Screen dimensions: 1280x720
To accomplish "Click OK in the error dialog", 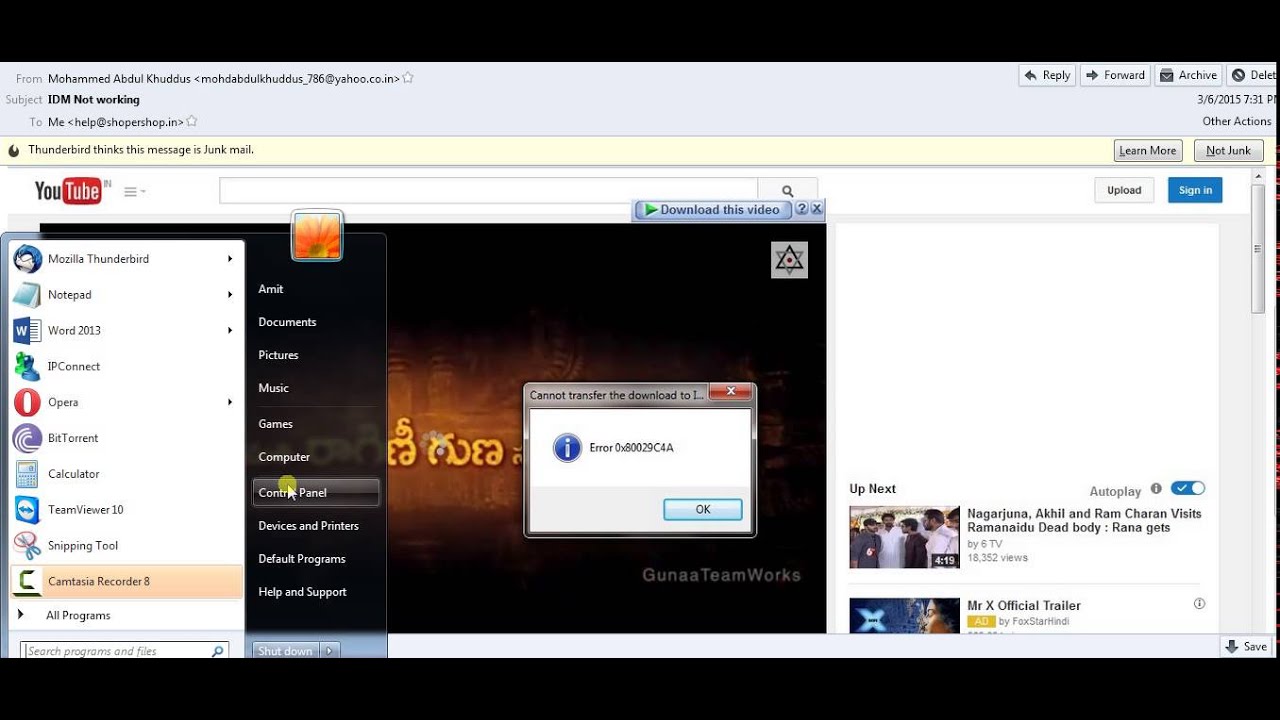I will click(703, 510).
